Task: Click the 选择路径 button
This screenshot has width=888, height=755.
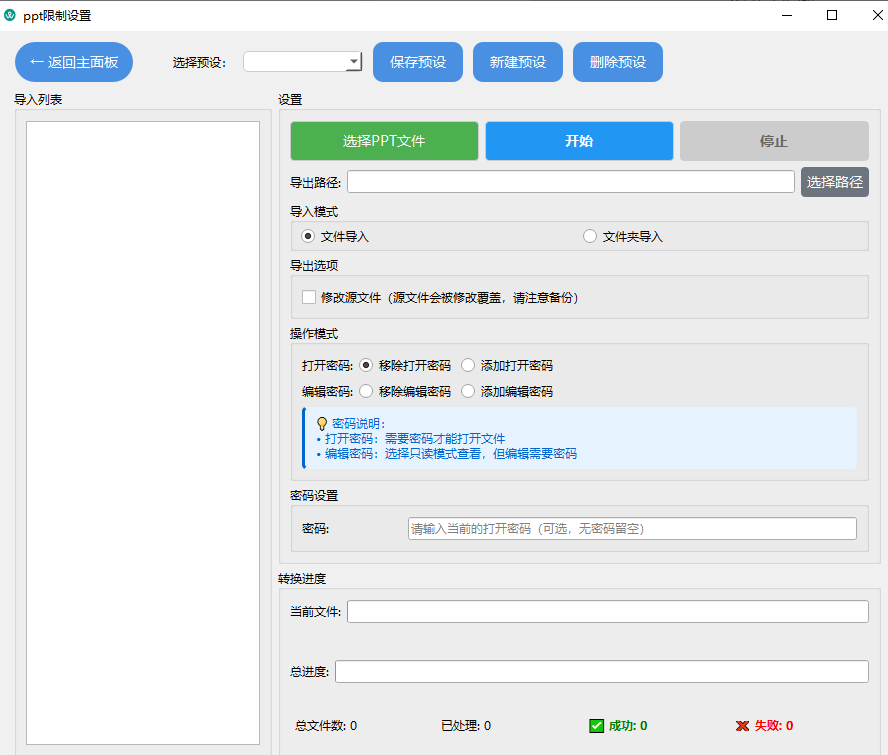Action: coord(834,182)
